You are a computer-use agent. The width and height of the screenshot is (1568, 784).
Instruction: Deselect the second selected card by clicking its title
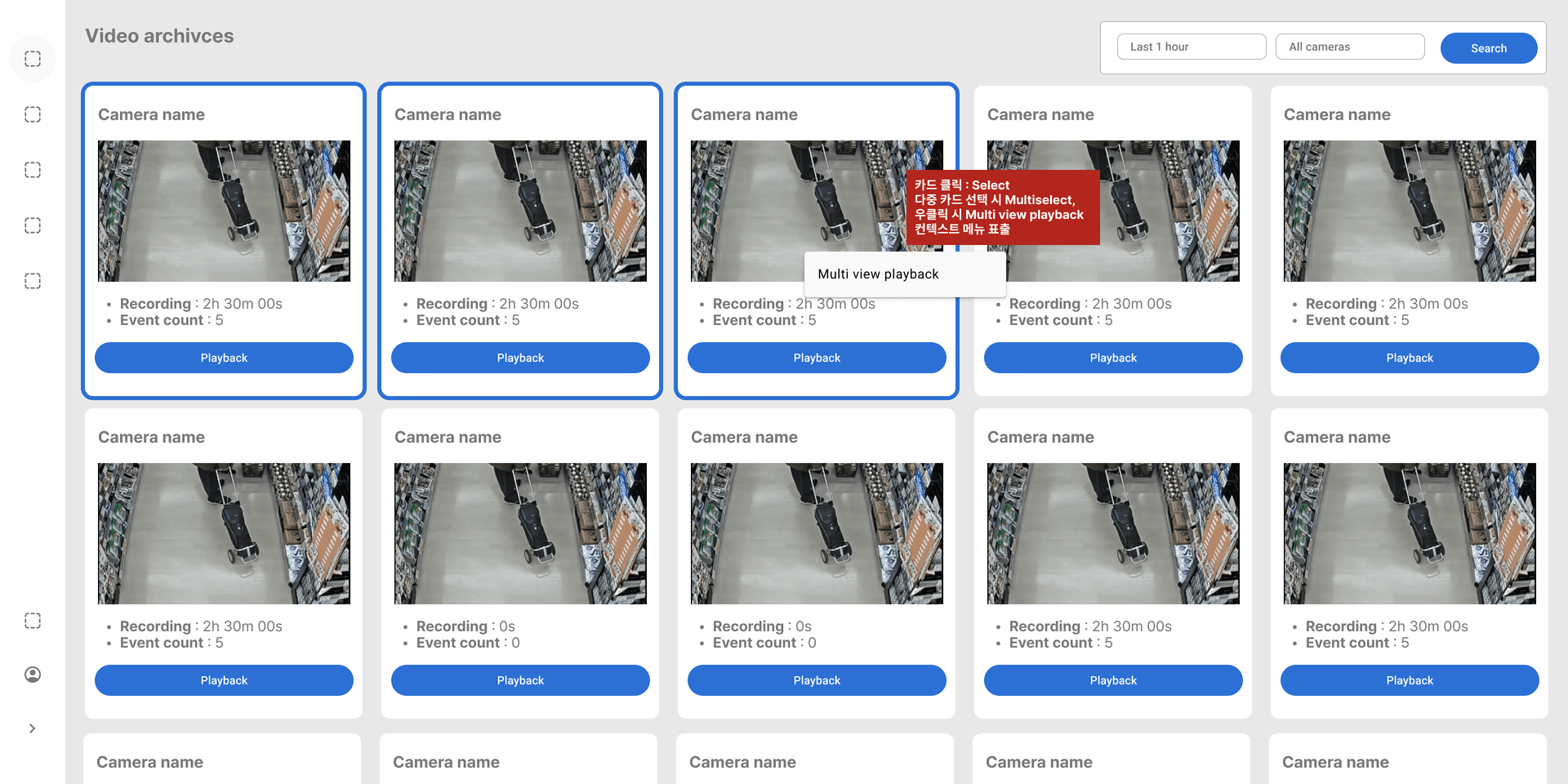point(448,115)
